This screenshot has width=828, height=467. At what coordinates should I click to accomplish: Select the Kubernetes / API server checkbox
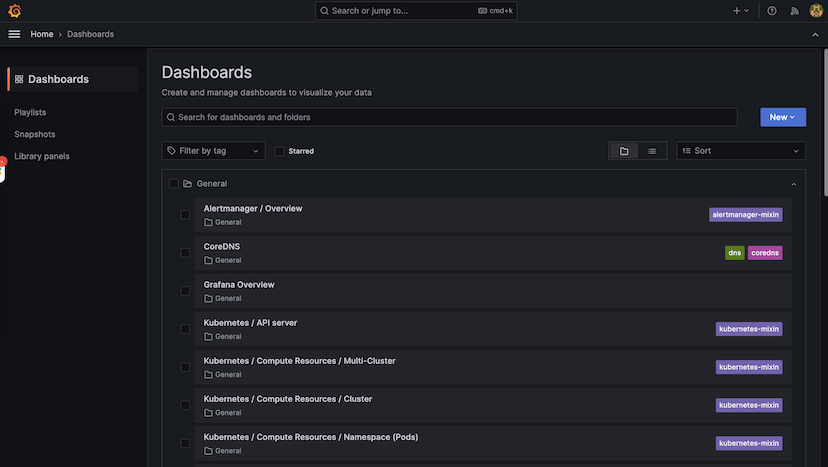[185, 329]
